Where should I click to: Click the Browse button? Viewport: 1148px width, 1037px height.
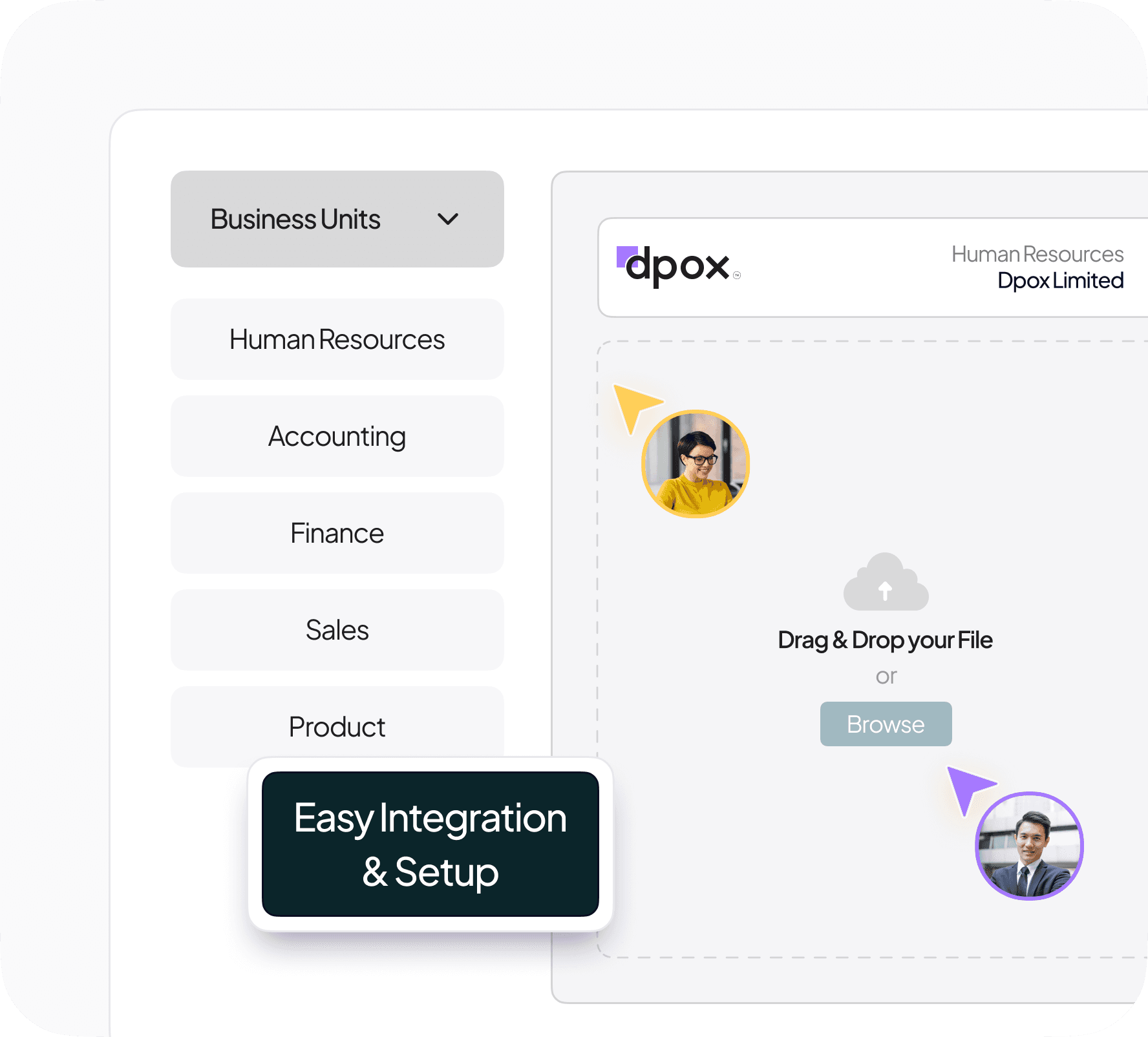886,724
